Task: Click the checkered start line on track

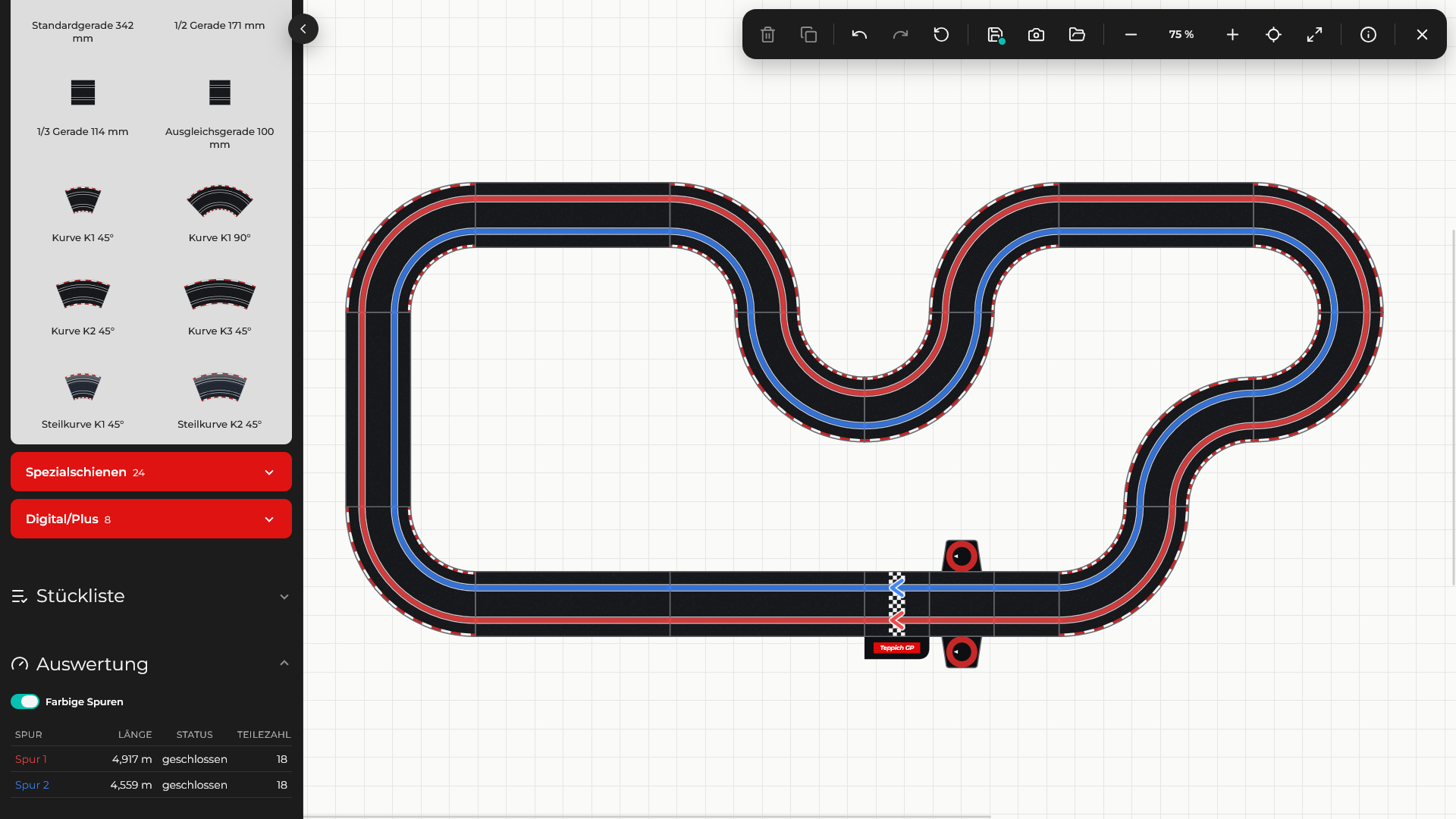Action: tap(896, 604)
